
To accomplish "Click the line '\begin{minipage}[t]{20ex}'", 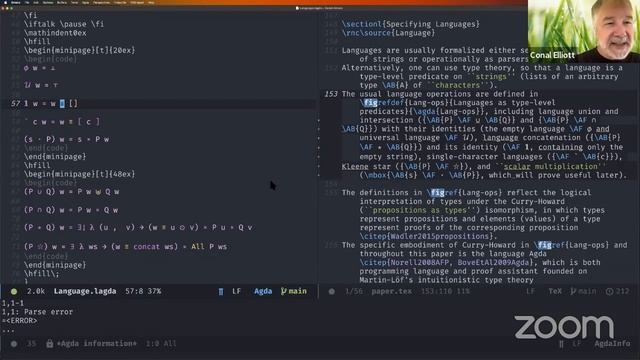I will [79, 50].
